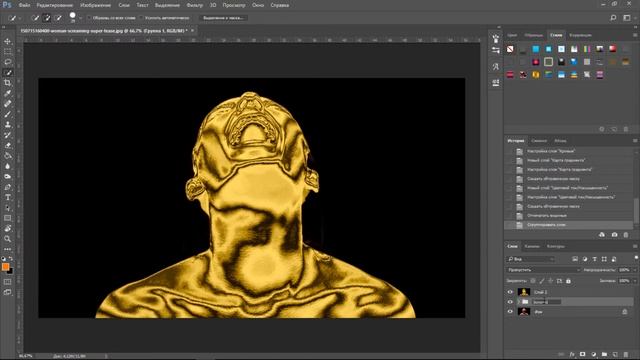Hide the Фон background layer
The width and height of the screenshot is (640, 360).
pos(510,312)
